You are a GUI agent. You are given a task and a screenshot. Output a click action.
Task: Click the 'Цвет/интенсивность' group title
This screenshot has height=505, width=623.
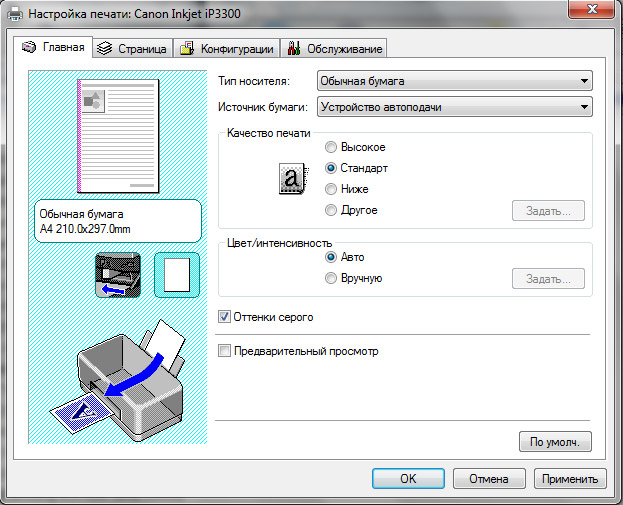point(279,243)
